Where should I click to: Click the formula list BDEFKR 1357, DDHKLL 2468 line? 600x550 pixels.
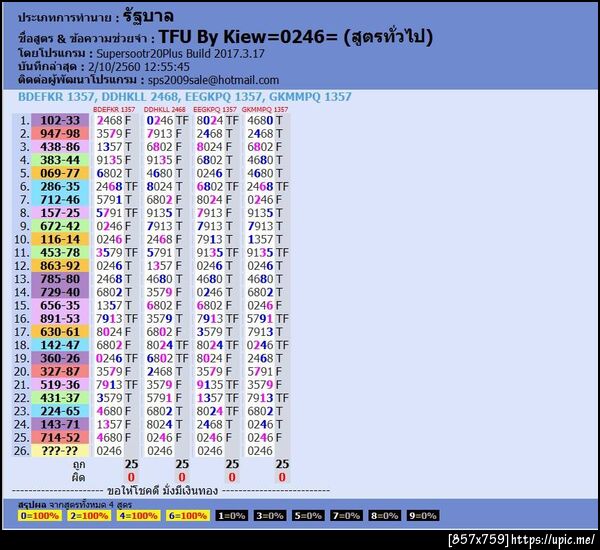(184, 97)
